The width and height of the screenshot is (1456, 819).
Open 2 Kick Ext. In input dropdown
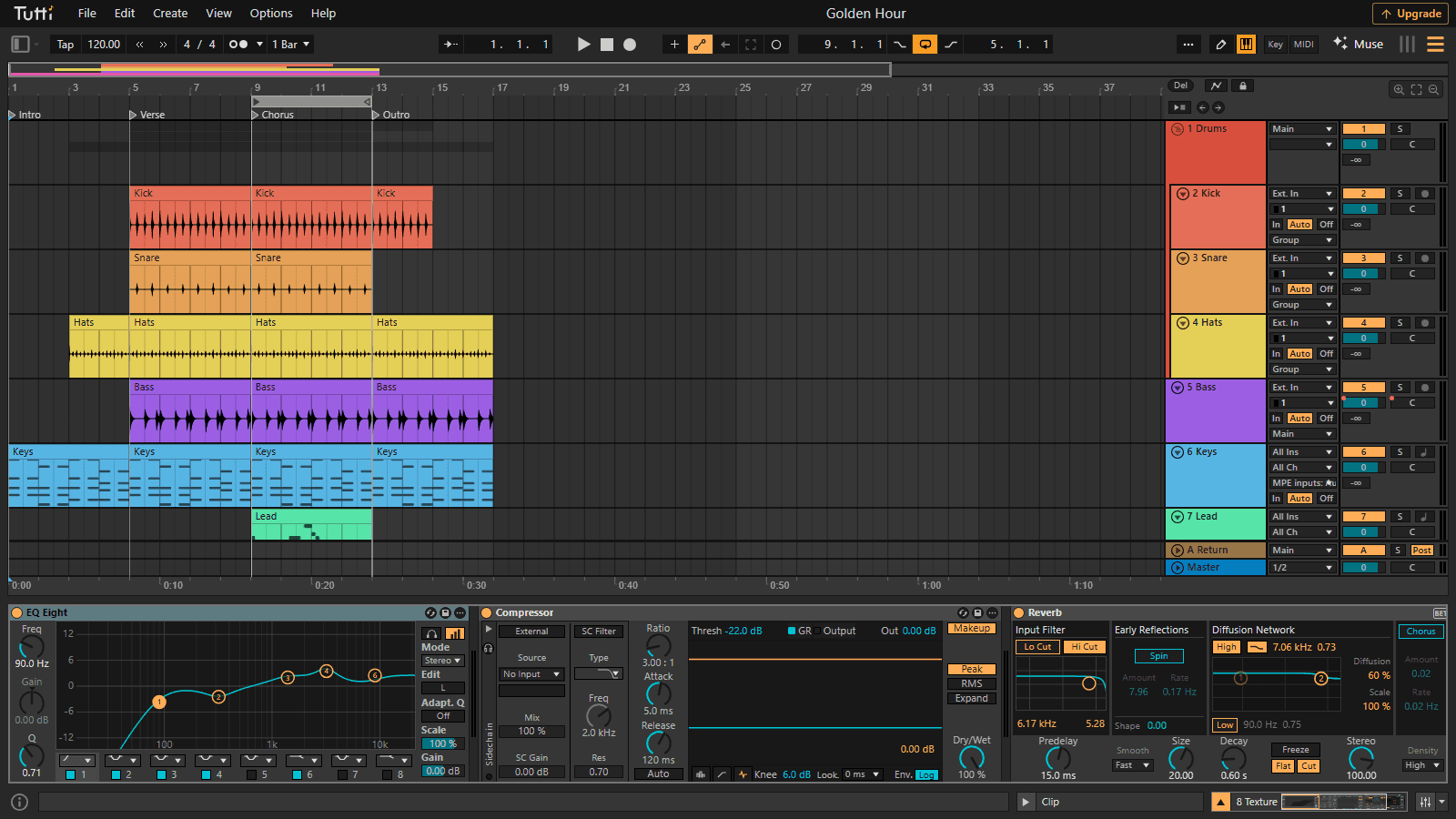click(x=1302, y=194)
